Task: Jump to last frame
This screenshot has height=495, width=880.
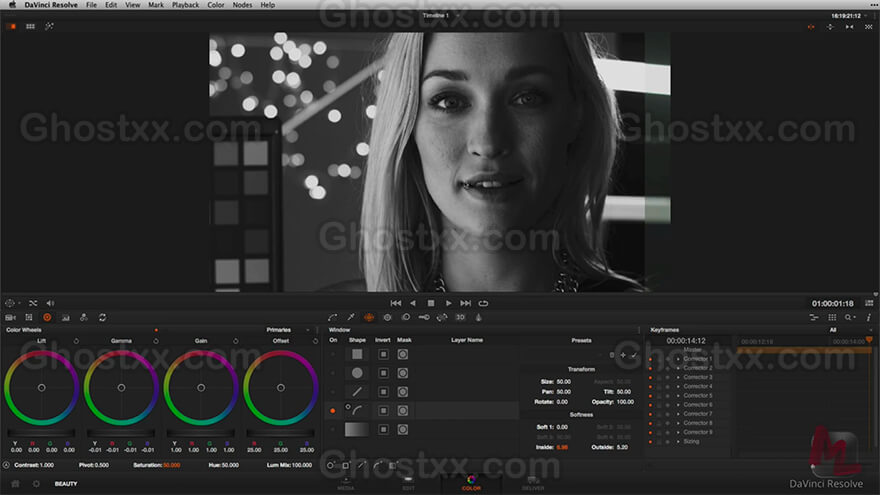Action: (466, 303)
